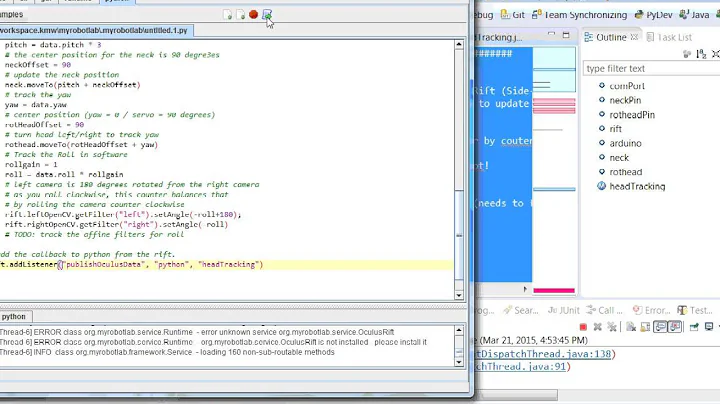Switch to Git perspective in Eclipse
Viewport: 720px width, 404px height.
click(512, 15)
